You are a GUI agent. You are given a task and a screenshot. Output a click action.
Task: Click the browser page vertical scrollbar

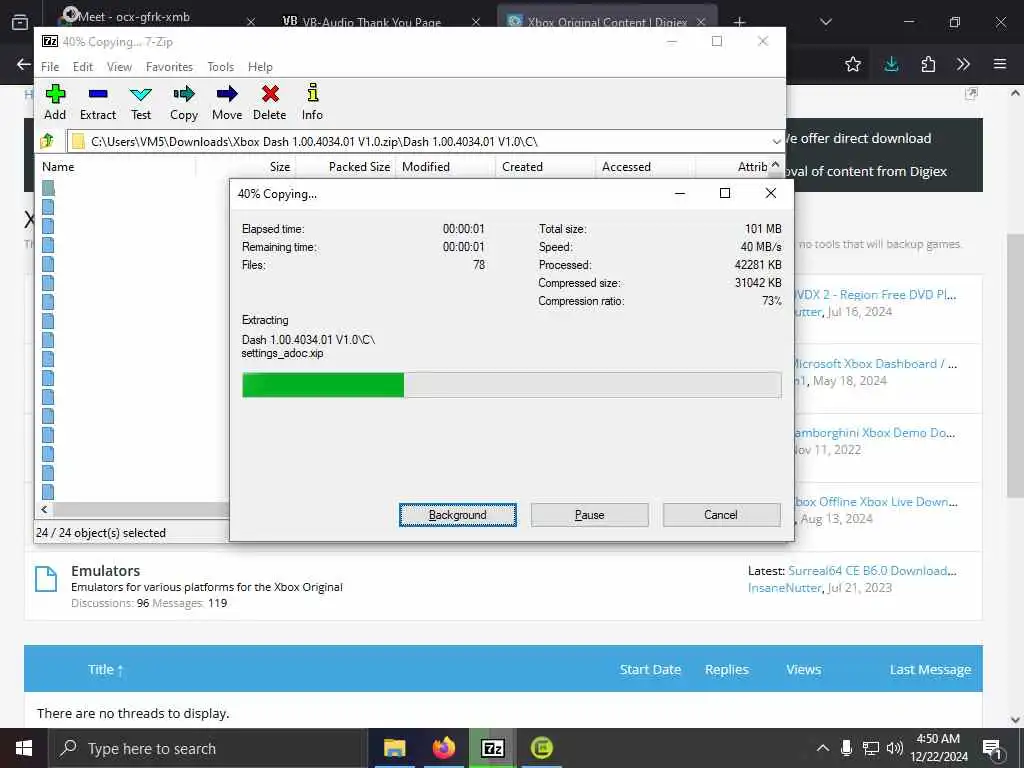(1015, 366)
